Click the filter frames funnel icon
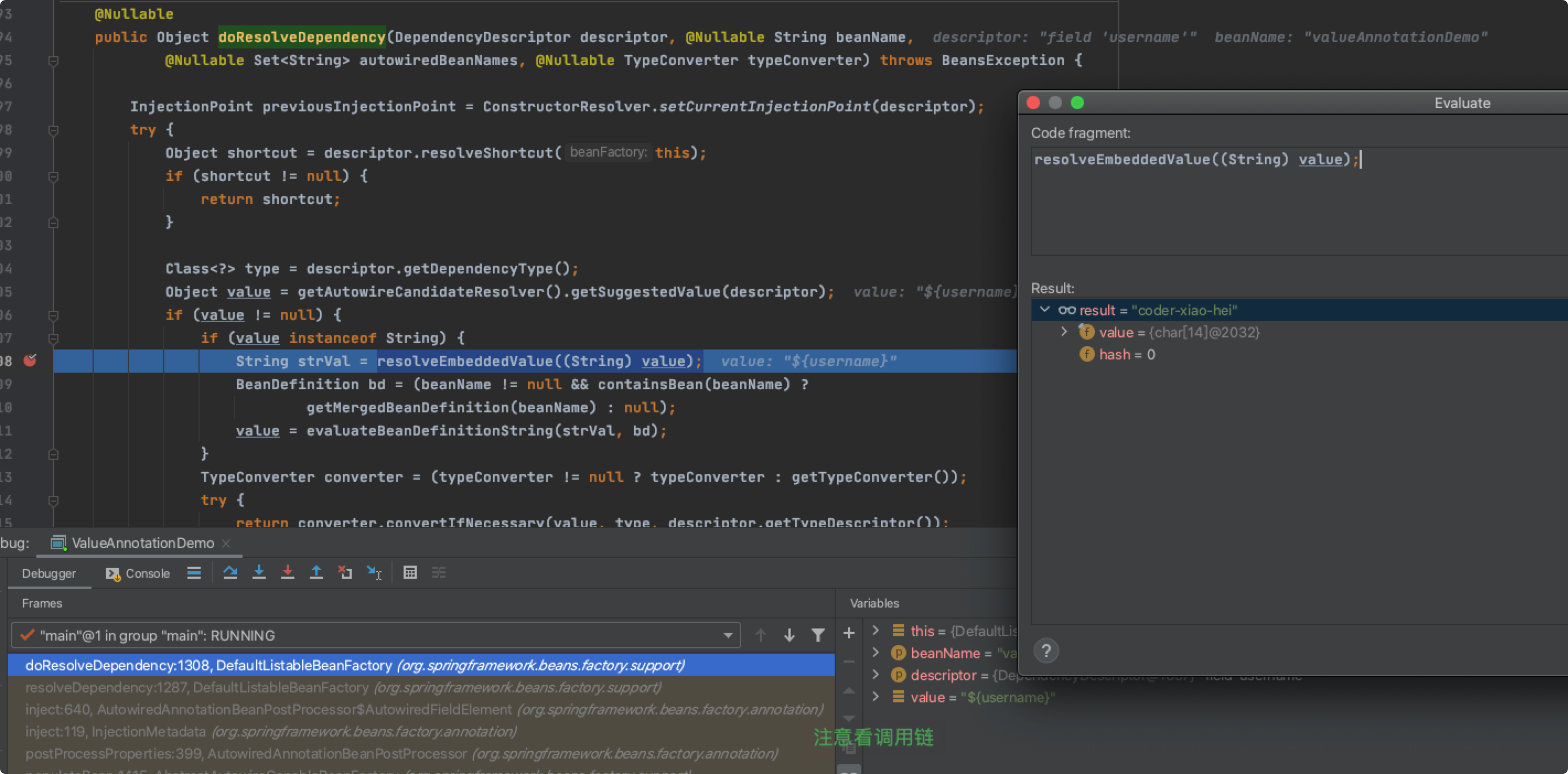 click(818, 635)
